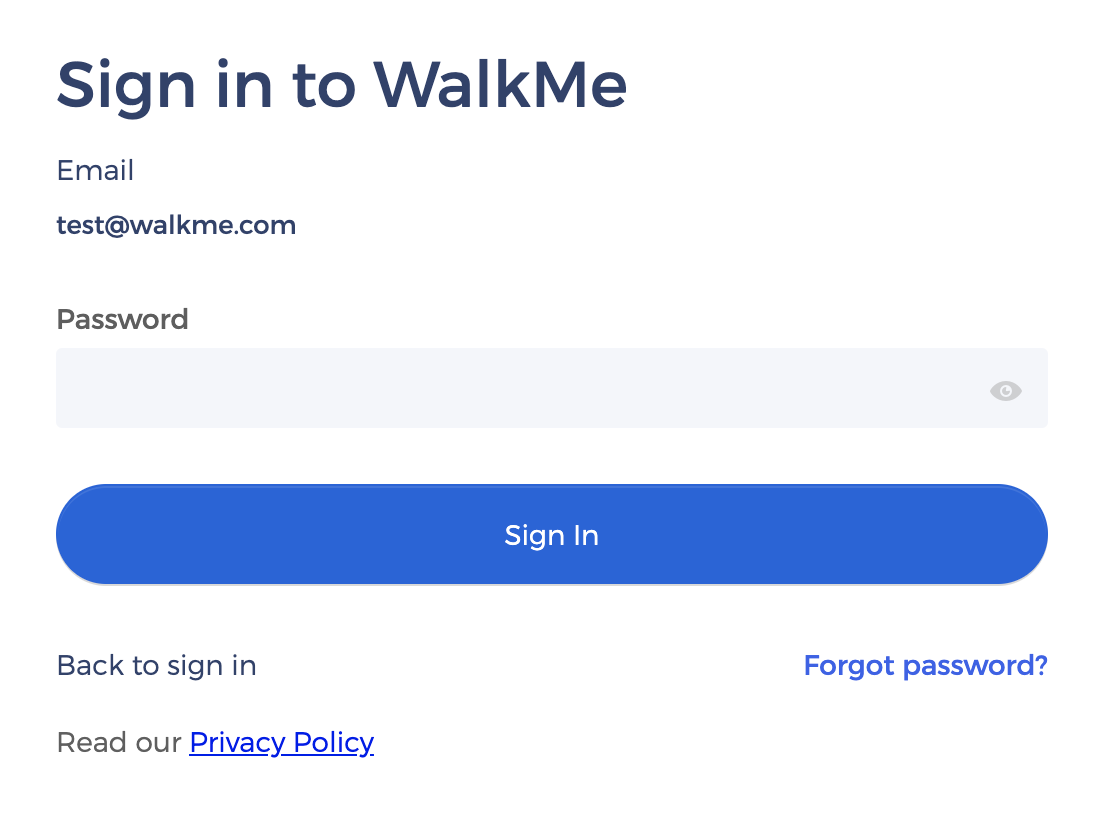
Task: Open the Forgot password? link
Action: pyautogui.click(x=925, y=665)
